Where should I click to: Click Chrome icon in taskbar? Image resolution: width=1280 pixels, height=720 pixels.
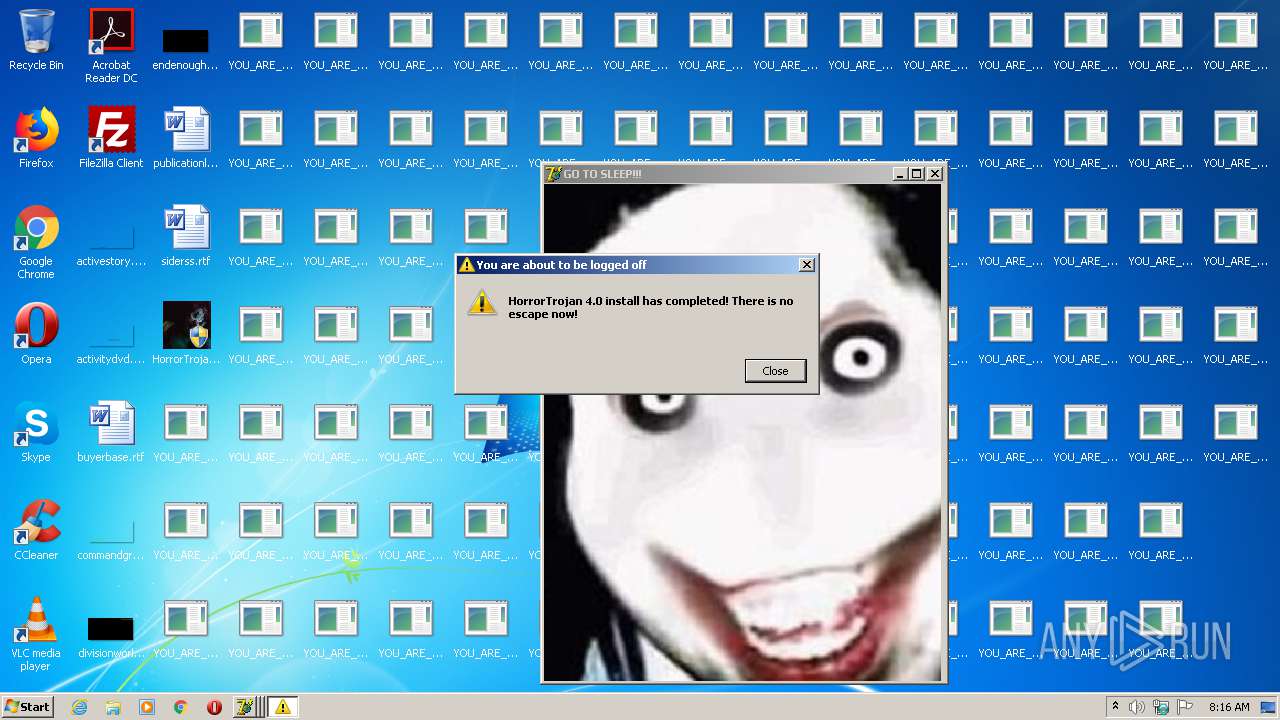(181, 707)
